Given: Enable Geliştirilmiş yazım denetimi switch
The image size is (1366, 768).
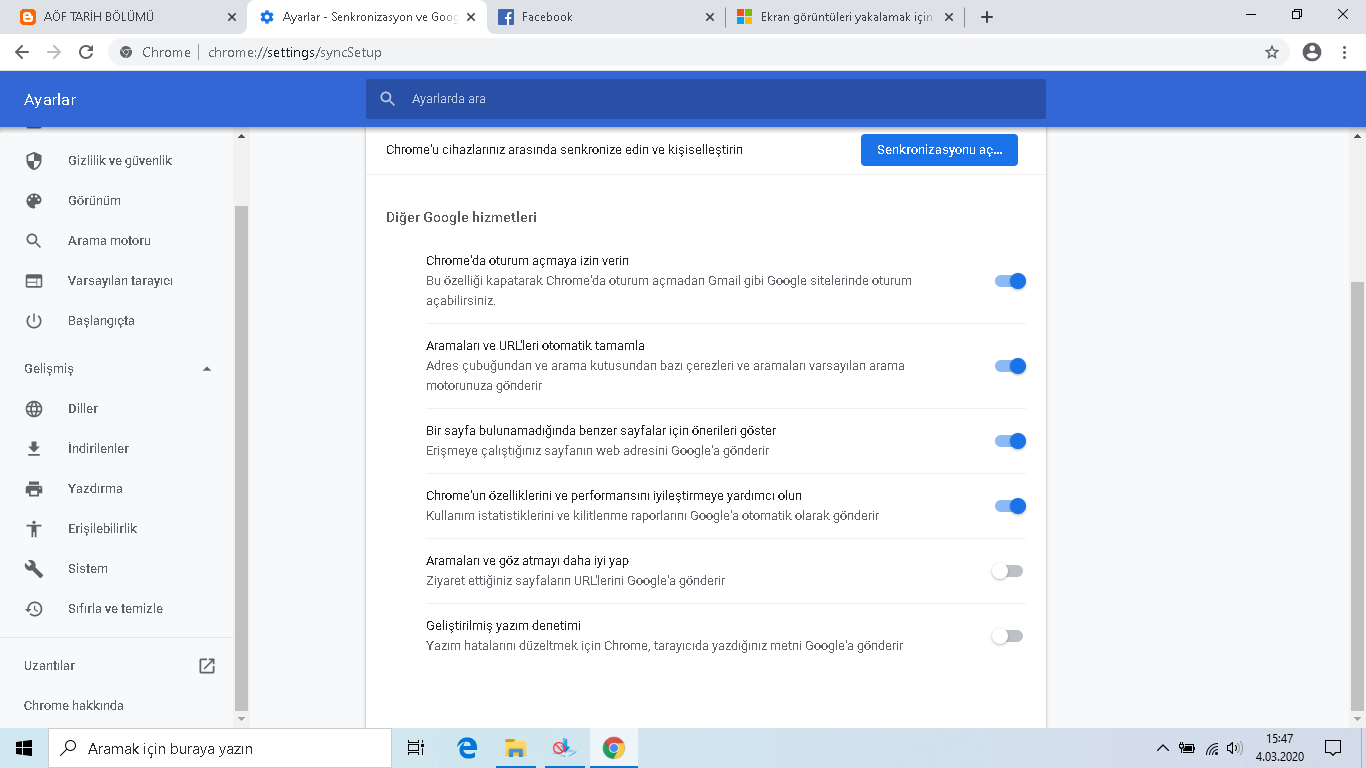Looking at the screenshot, I should (1007, 636).
